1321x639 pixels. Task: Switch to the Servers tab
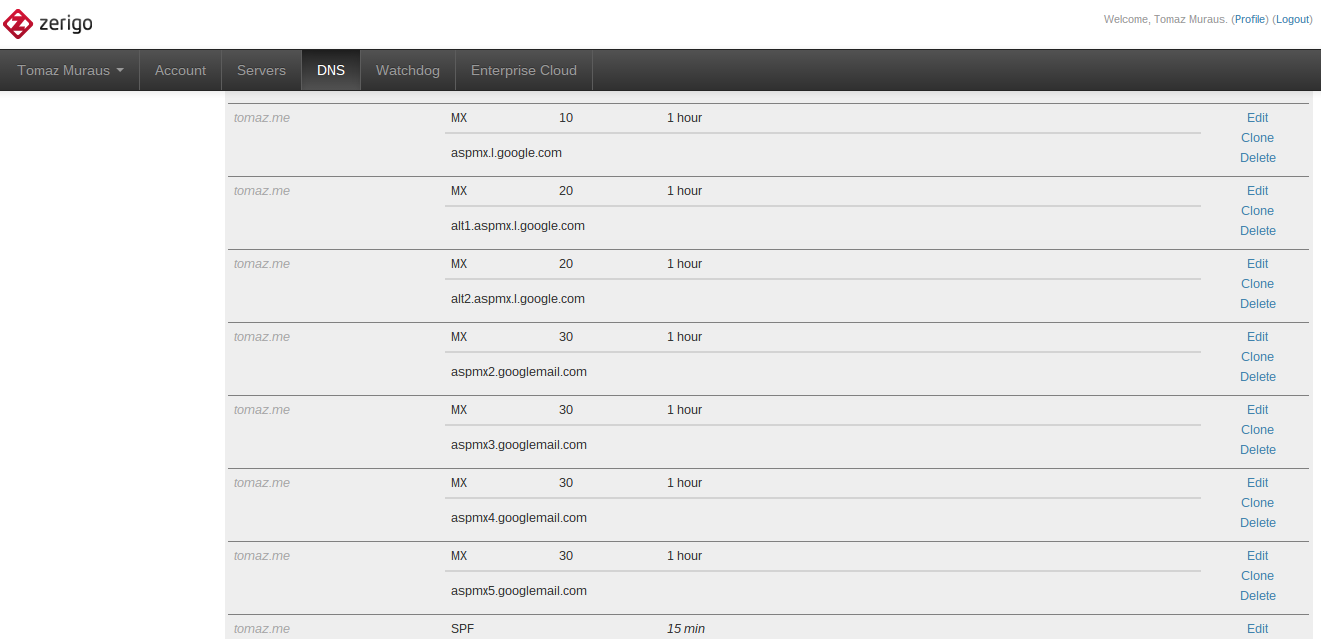click(261, 70)
